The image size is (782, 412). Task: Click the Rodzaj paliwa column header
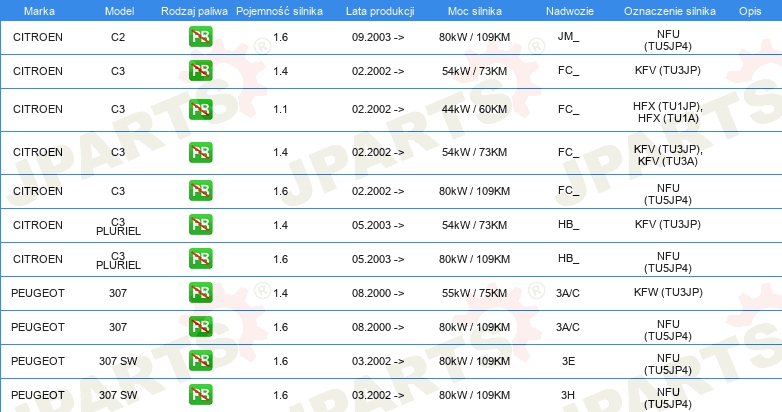pyautogui.click(x=195, y=11)
